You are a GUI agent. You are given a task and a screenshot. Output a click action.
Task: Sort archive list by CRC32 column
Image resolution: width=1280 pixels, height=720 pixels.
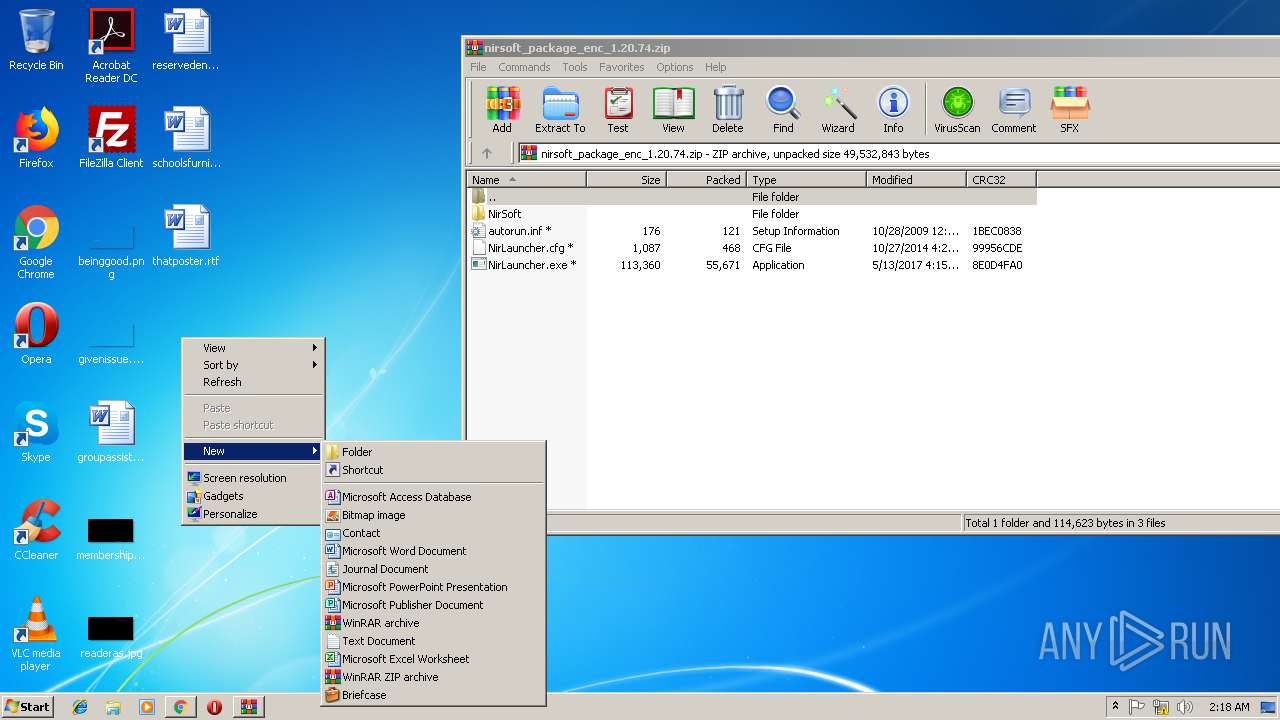pos(1001,180)
